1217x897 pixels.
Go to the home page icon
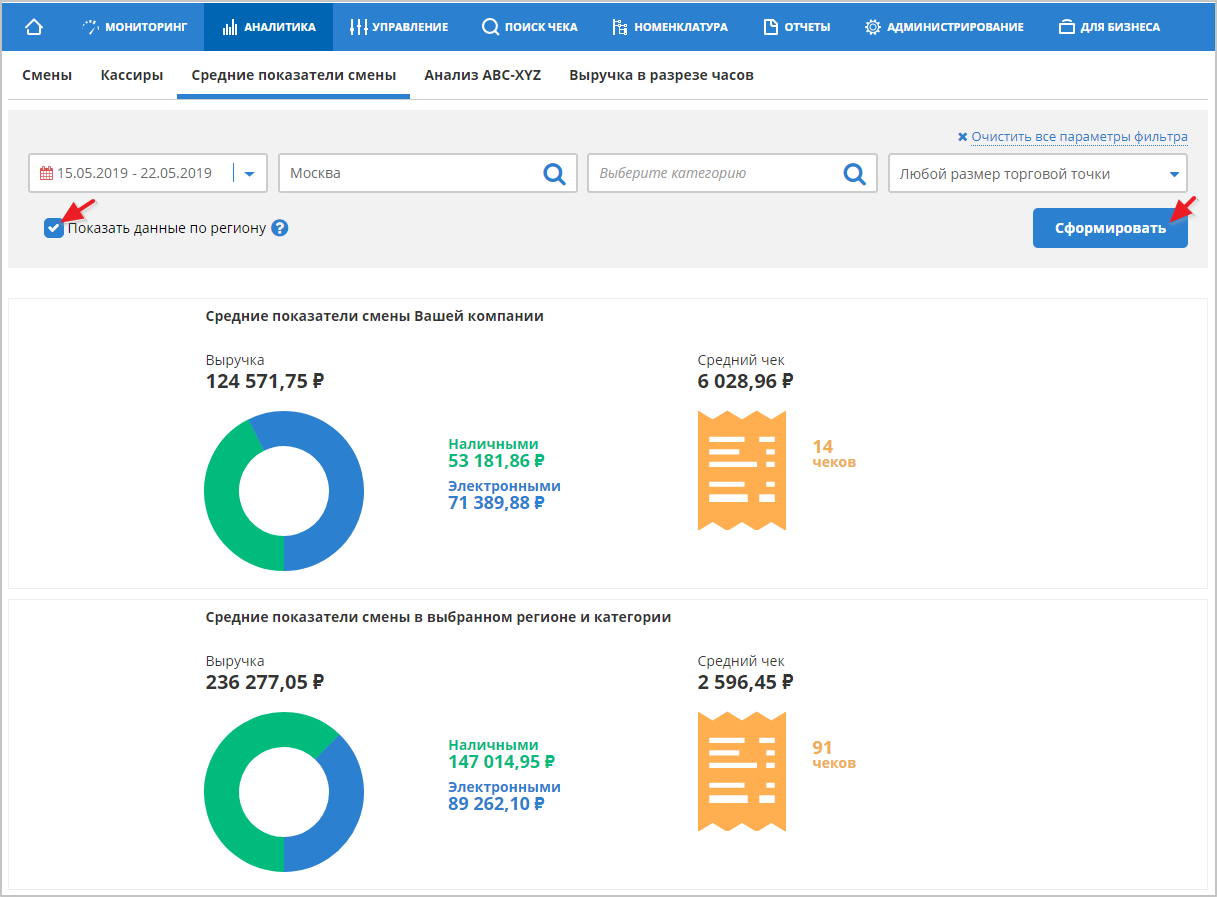pos(34,27)
